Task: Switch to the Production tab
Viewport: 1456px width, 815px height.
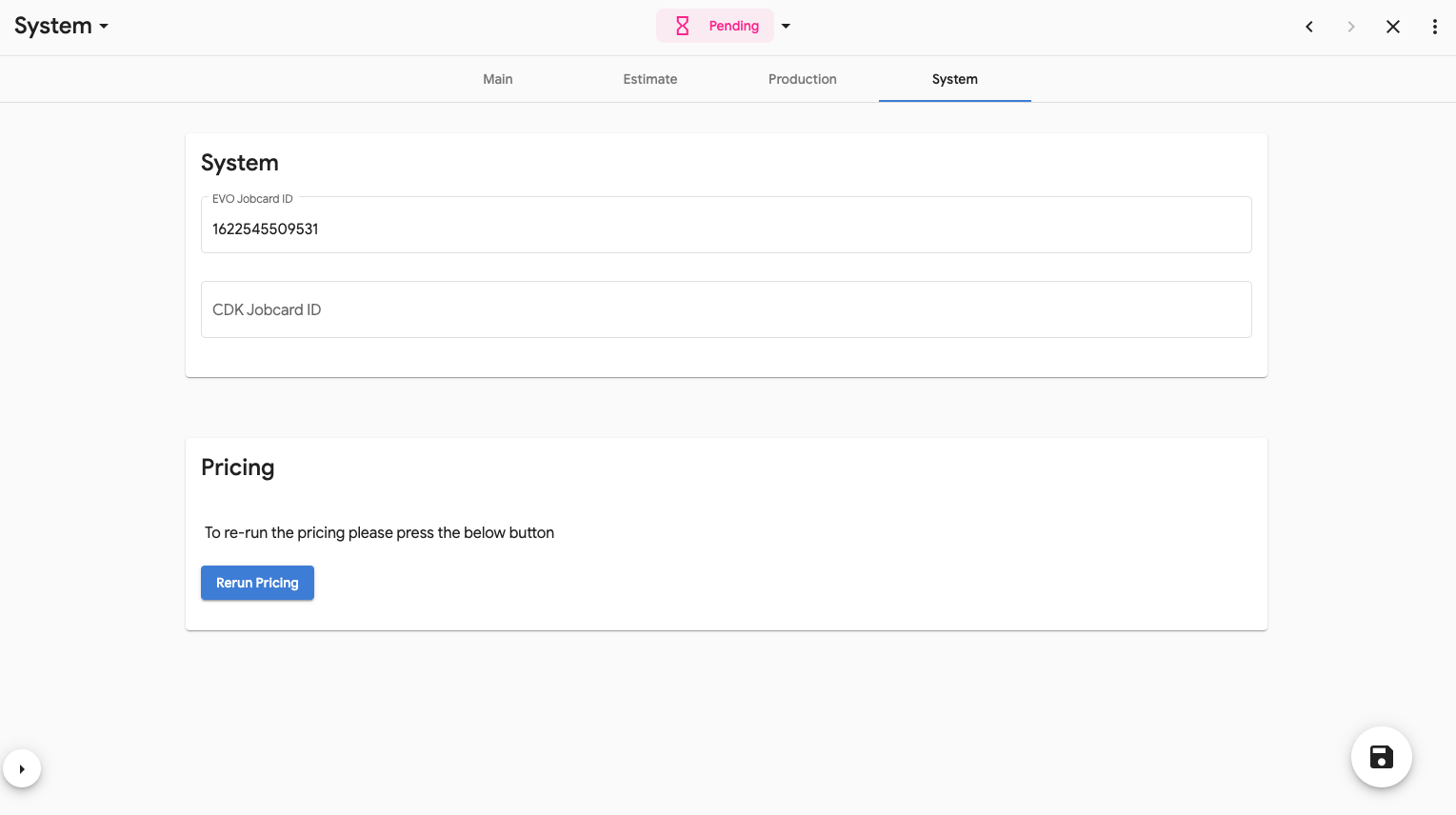Action: [x=803, y=79]
